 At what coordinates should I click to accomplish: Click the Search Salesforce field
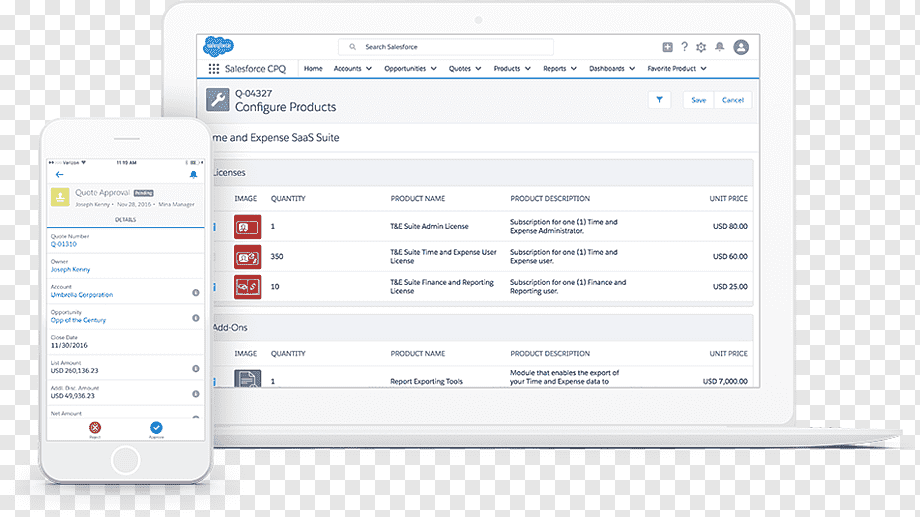[x=446, y=47]
